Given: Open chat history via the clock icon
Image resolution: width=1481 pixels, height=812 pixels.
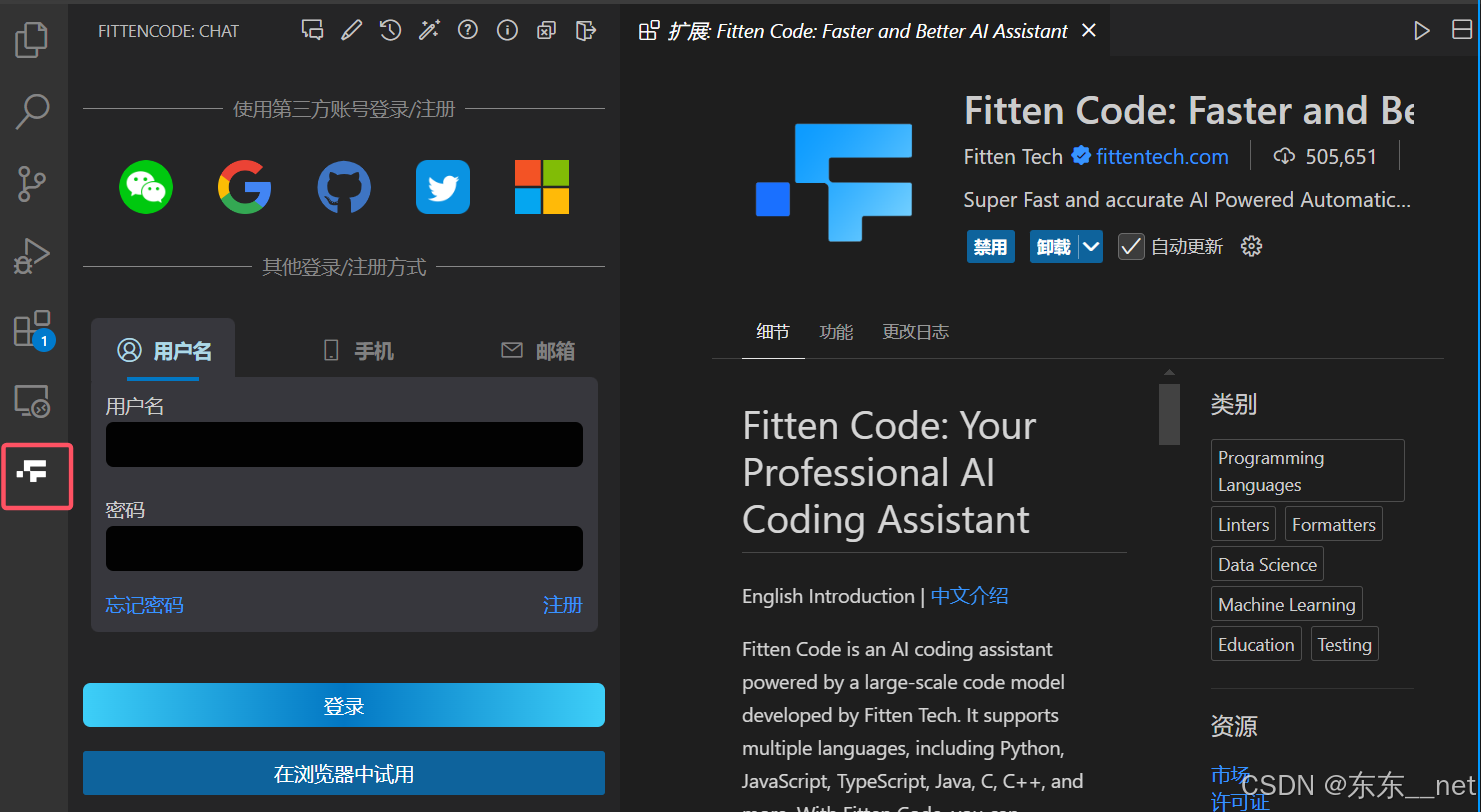Looking at the screenshot, I should tap(390, 30).
